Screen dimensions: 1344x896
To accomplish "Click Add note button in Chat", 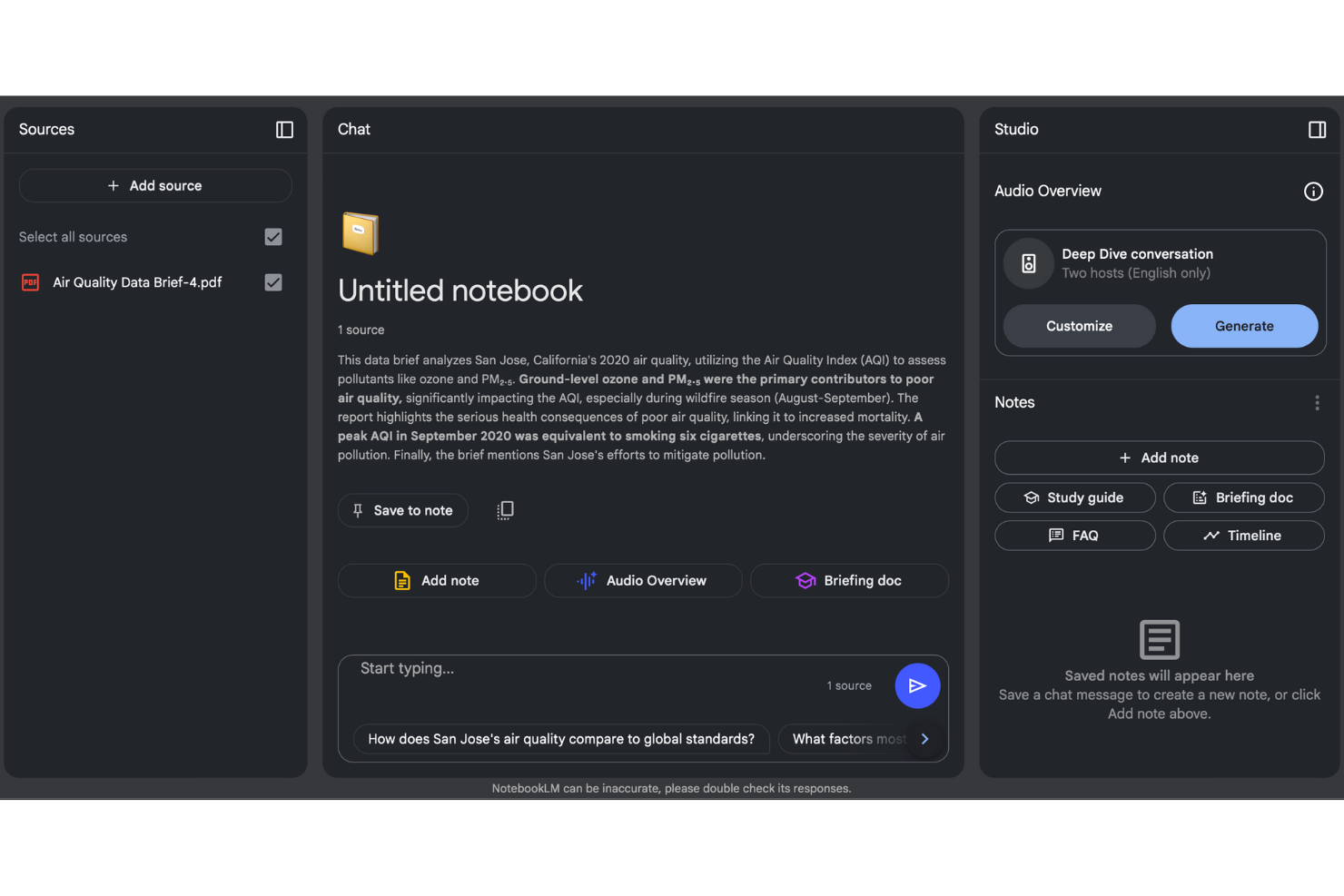I will click(437, 581).
